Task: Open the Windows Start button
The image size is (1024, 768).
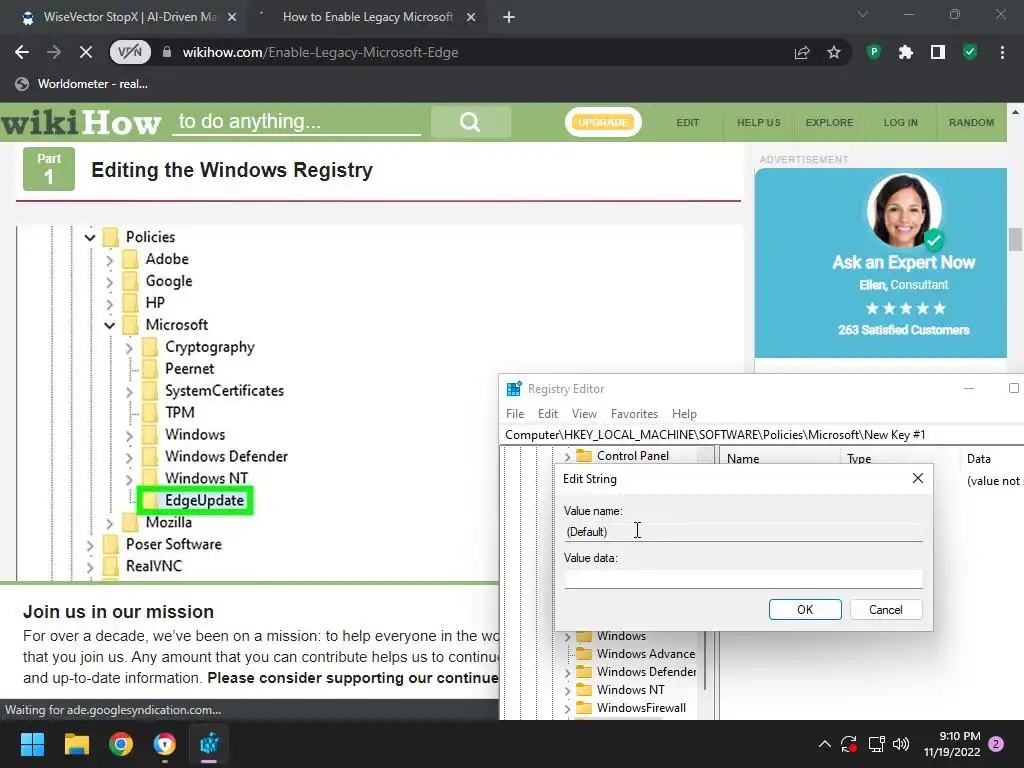Action: (32, 744)
